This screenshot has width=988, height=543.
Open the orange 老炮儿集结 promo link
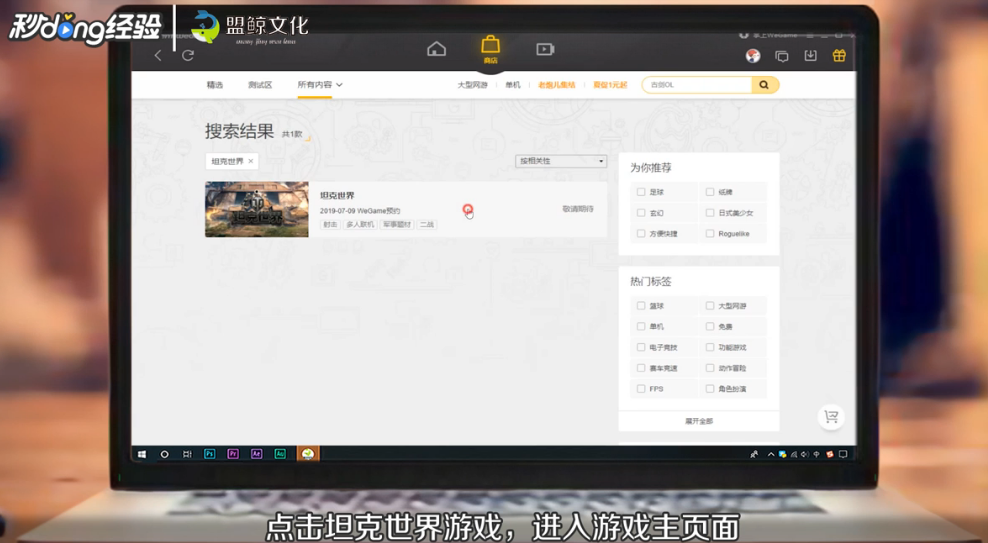click(556, 84)
